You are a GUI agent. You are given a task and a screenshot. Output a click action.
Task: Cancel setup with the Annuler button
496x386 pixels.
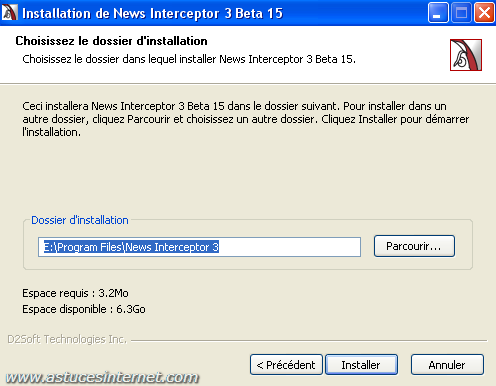[x=447, y=365]
